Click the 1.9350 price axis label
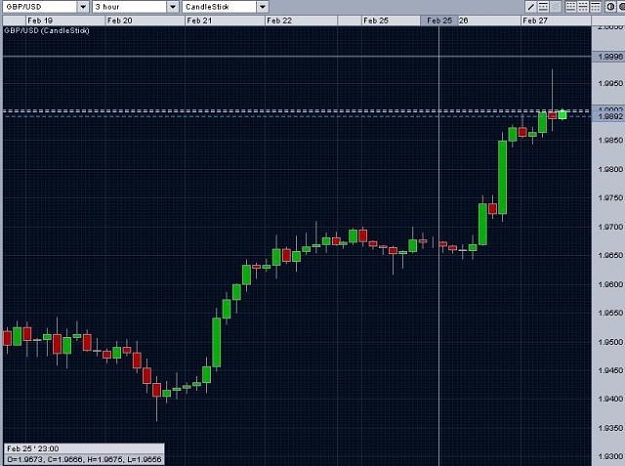625x466 pixels. pos(610,428)
